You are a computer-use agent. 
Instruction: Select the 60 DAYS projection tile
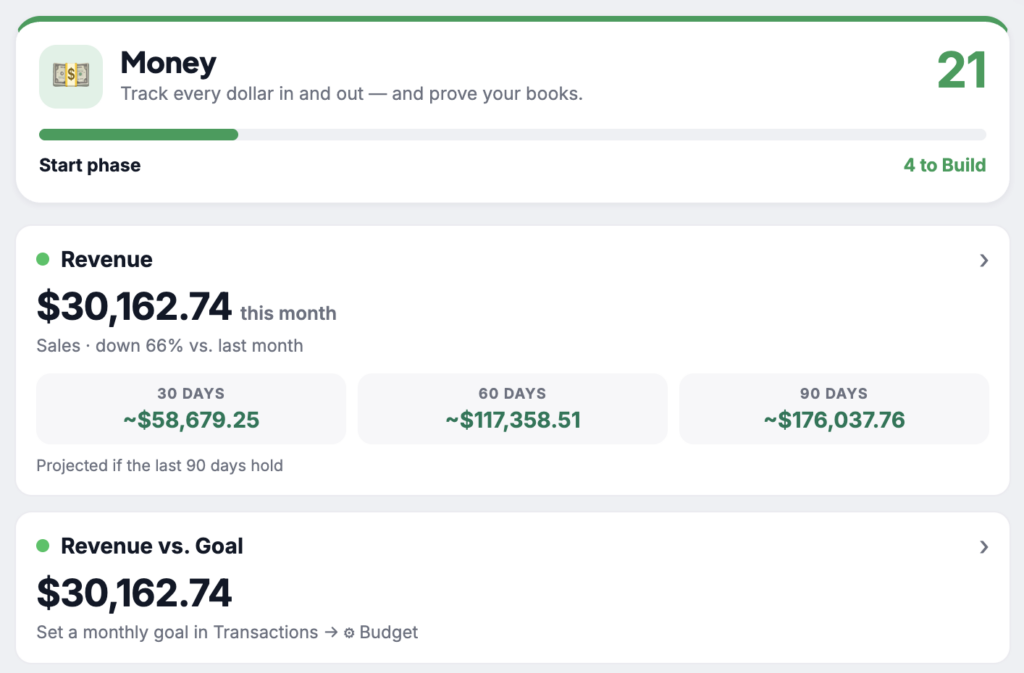point(513,409)
